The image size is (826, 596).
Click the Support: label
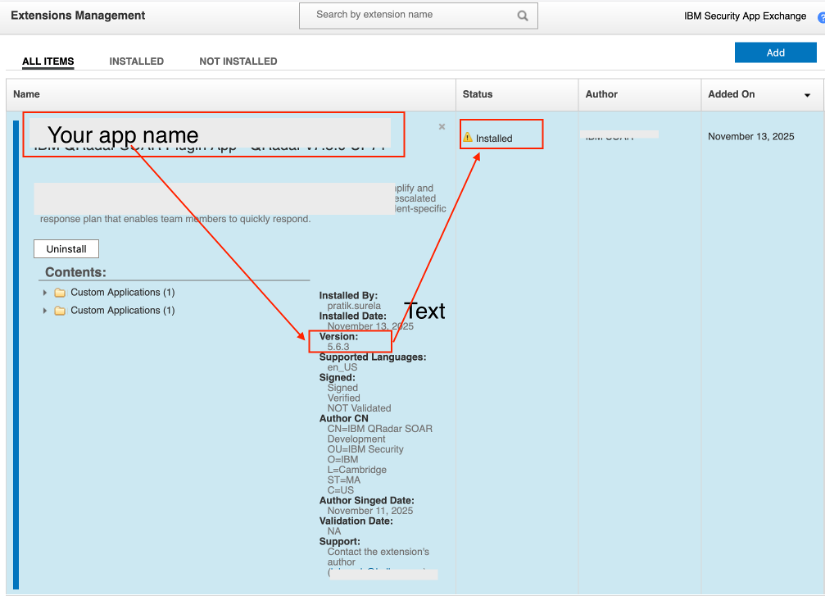339,542
